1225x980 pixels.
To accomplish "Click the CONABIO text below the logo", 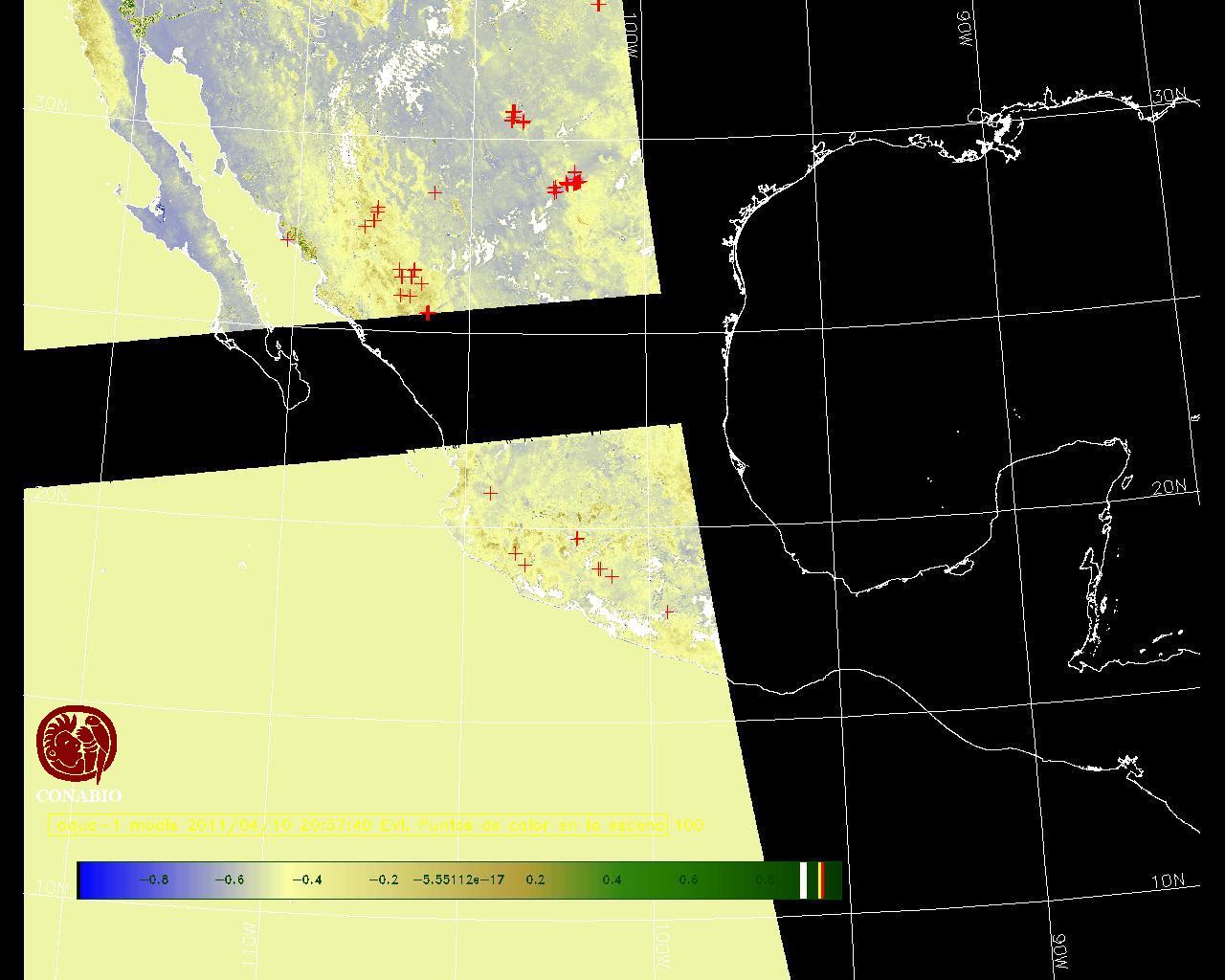I will tap(78, 796).
